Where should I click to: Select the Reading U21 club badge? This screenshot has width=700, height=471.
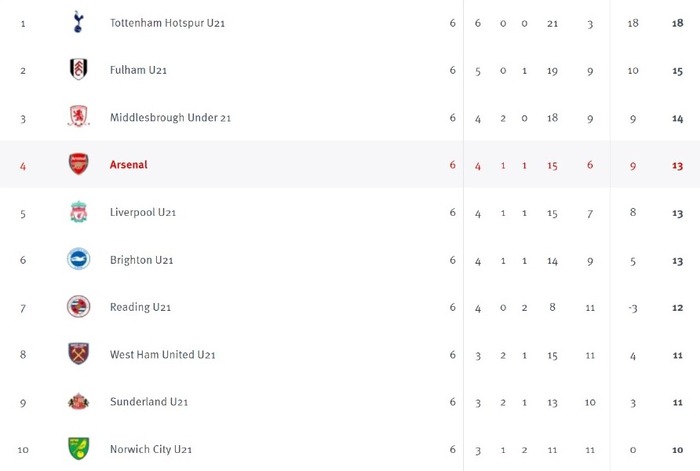click(79, 306)
